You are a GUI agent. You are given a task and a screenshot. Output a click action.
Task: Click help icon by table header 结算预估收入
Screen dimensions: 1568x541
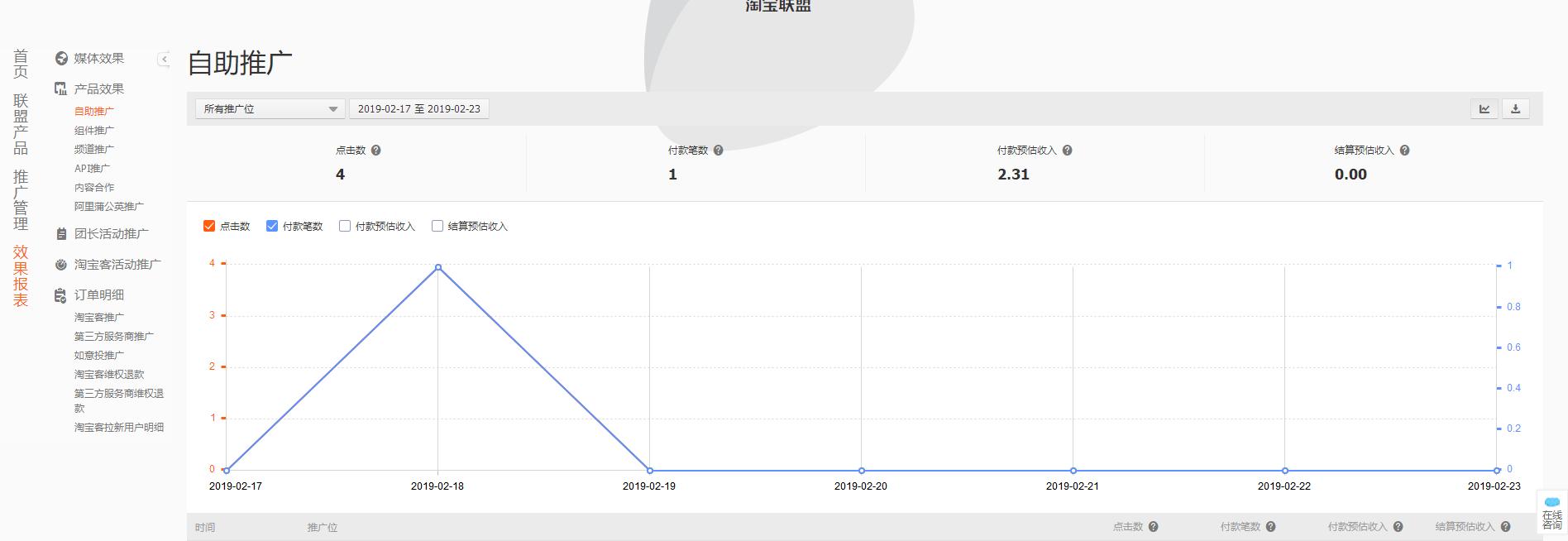pos(1506,527)
